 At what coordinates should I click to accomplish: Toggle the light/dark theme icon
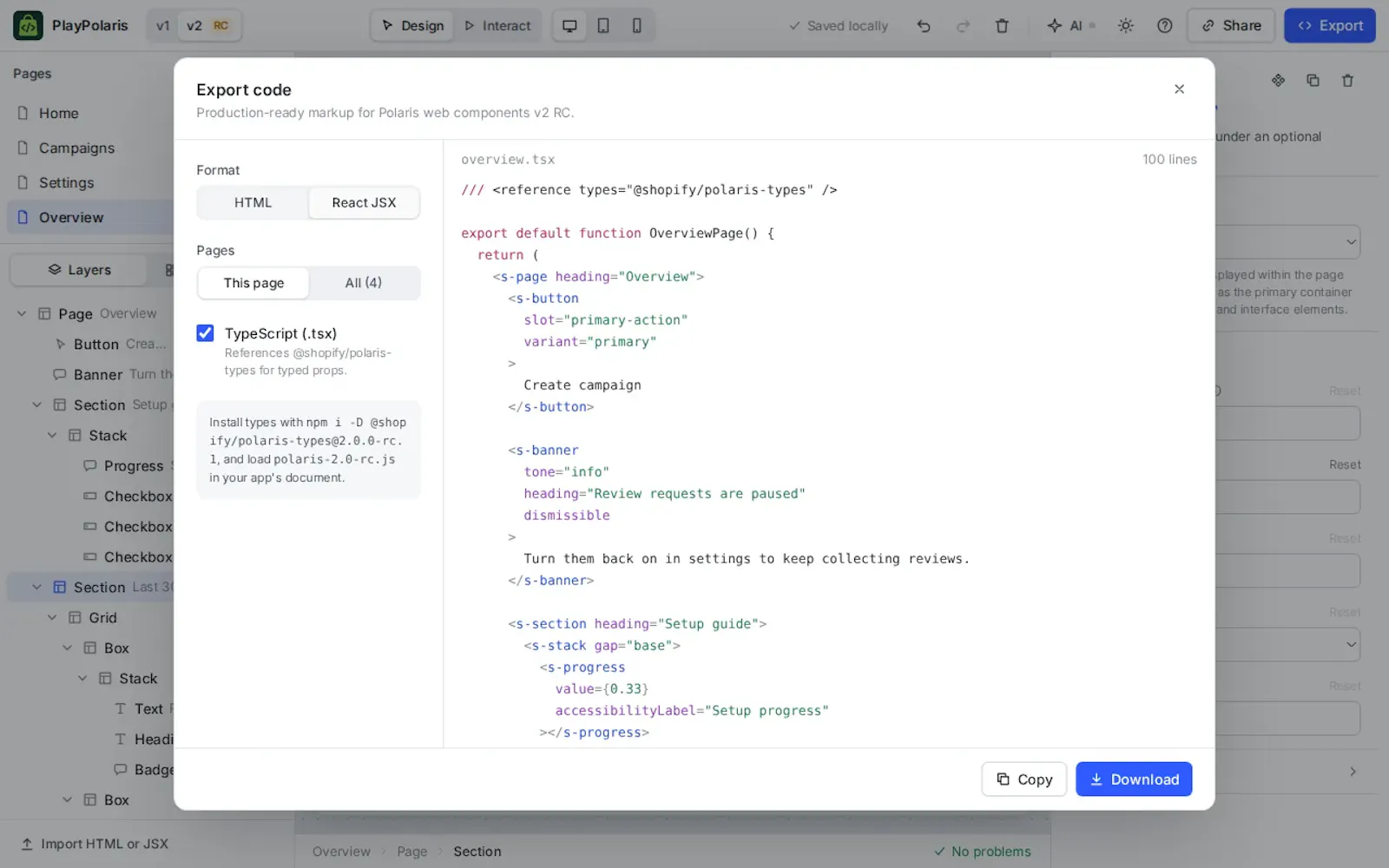coord(1126,26)
